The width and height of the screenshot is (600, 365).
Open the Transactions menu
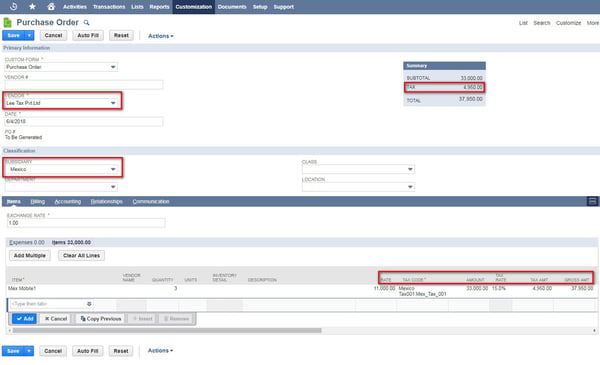109,7
